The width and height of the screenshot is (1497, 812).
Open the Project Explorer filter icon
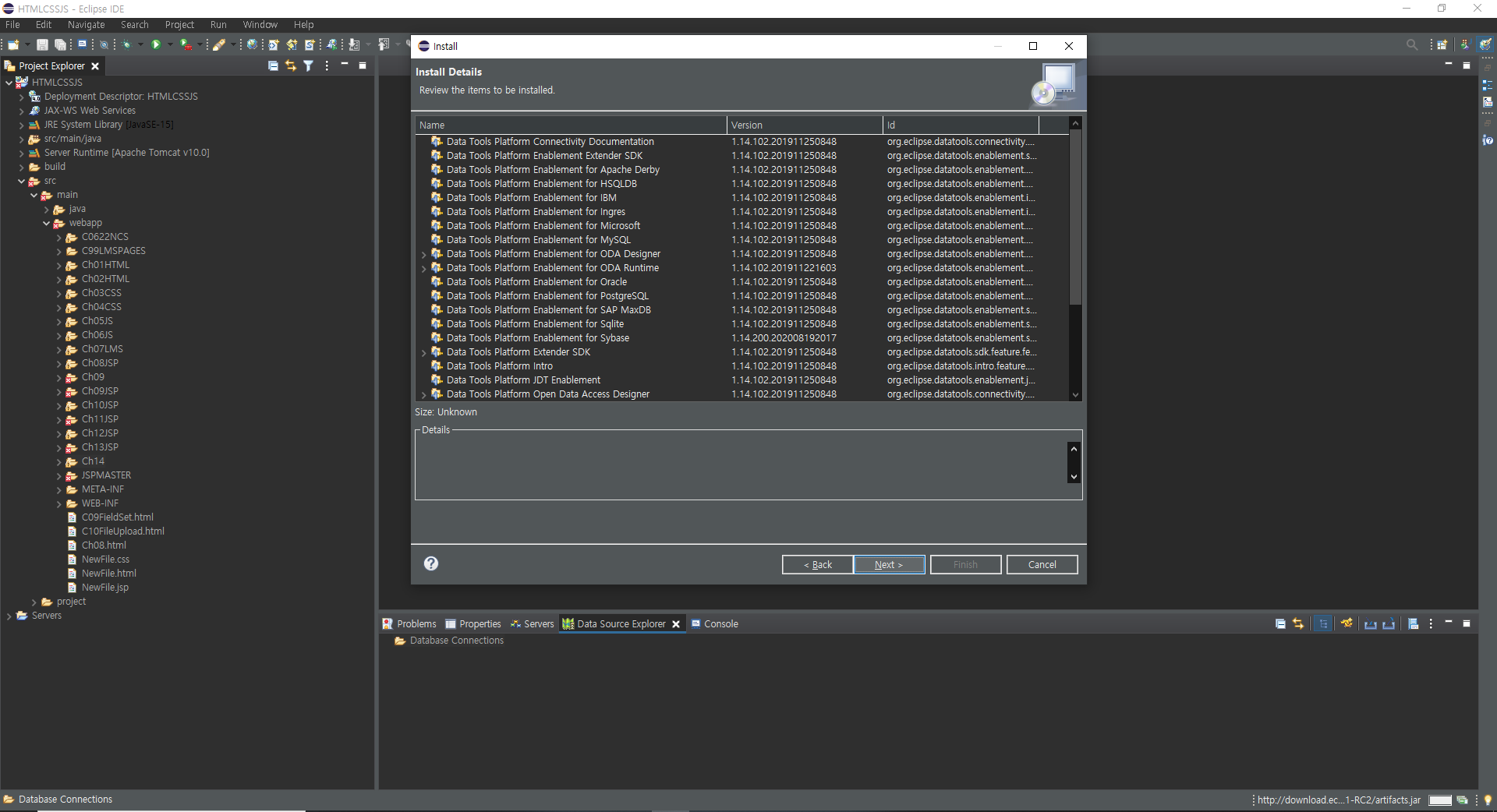[x=309, y=66]
